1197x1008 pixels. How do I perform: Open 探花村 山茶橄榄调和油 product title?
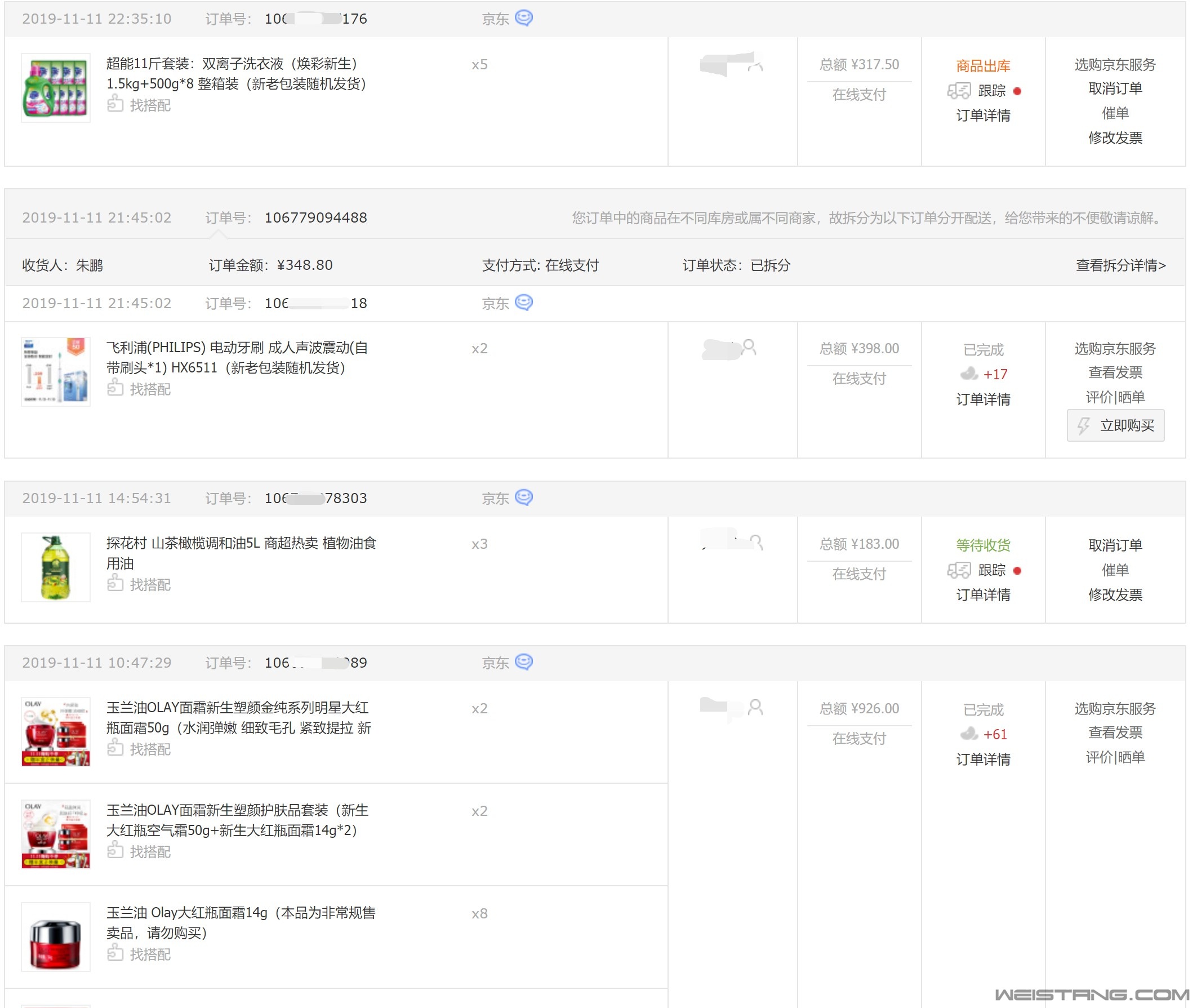click(x=241, y=553)
